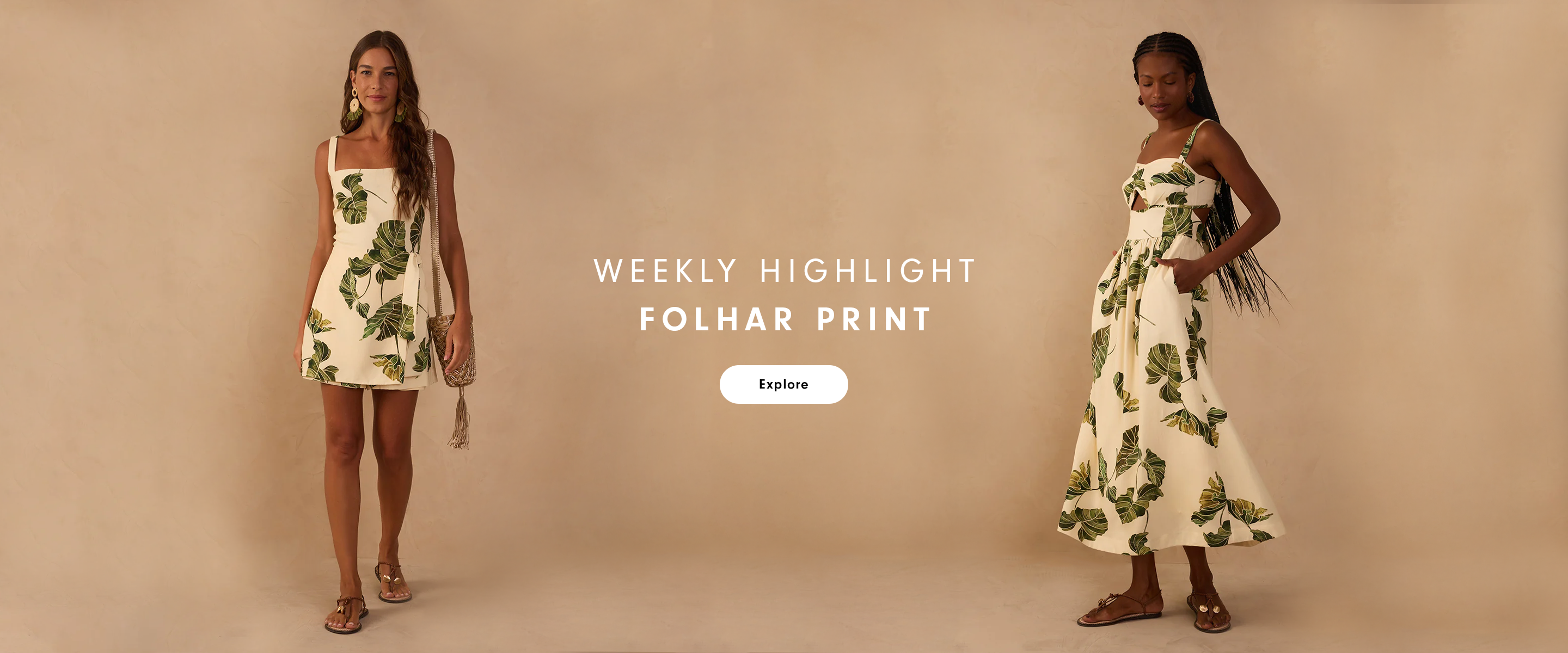1568x653 pixels.
Task: Click the white Explore button
Action: click(783, 384)
